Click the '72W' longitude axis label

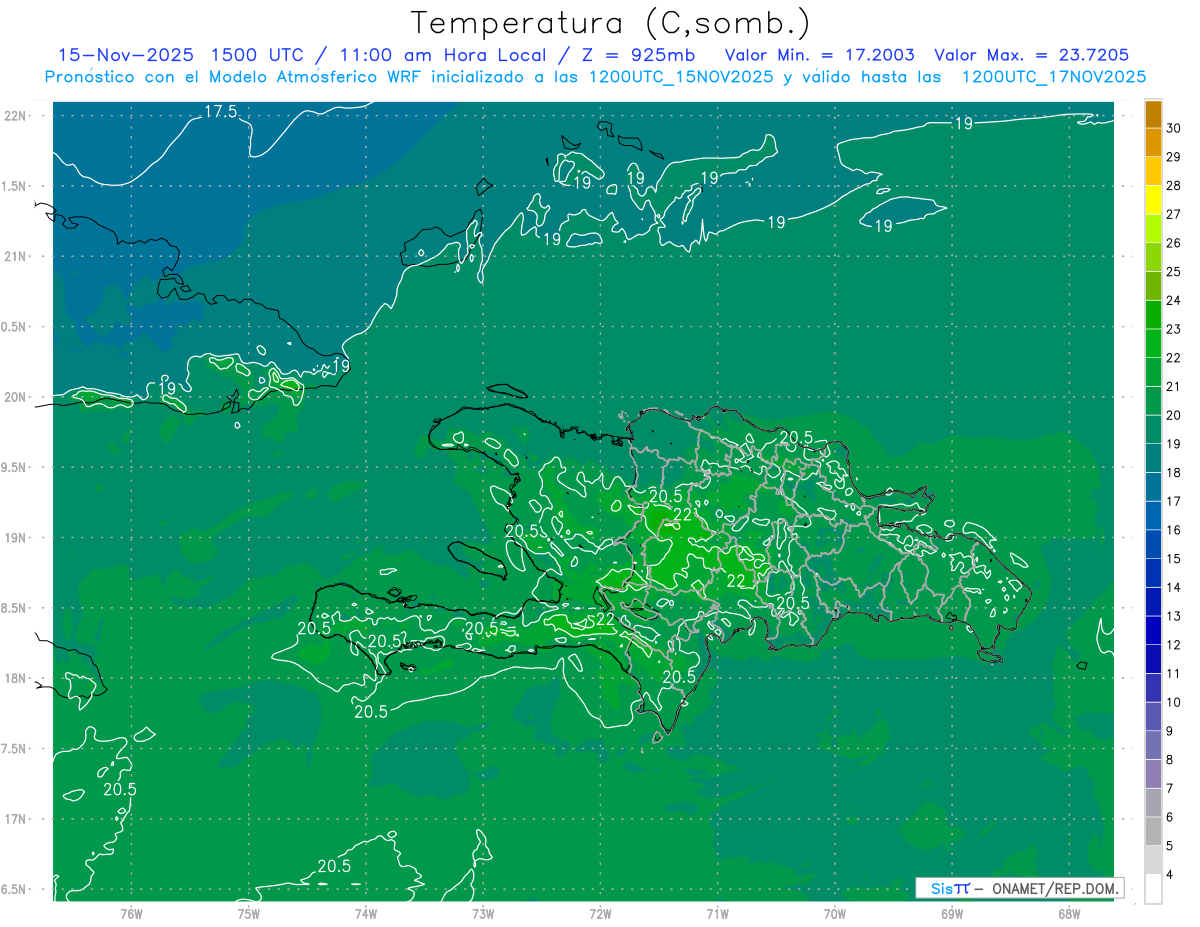point(600,913)
